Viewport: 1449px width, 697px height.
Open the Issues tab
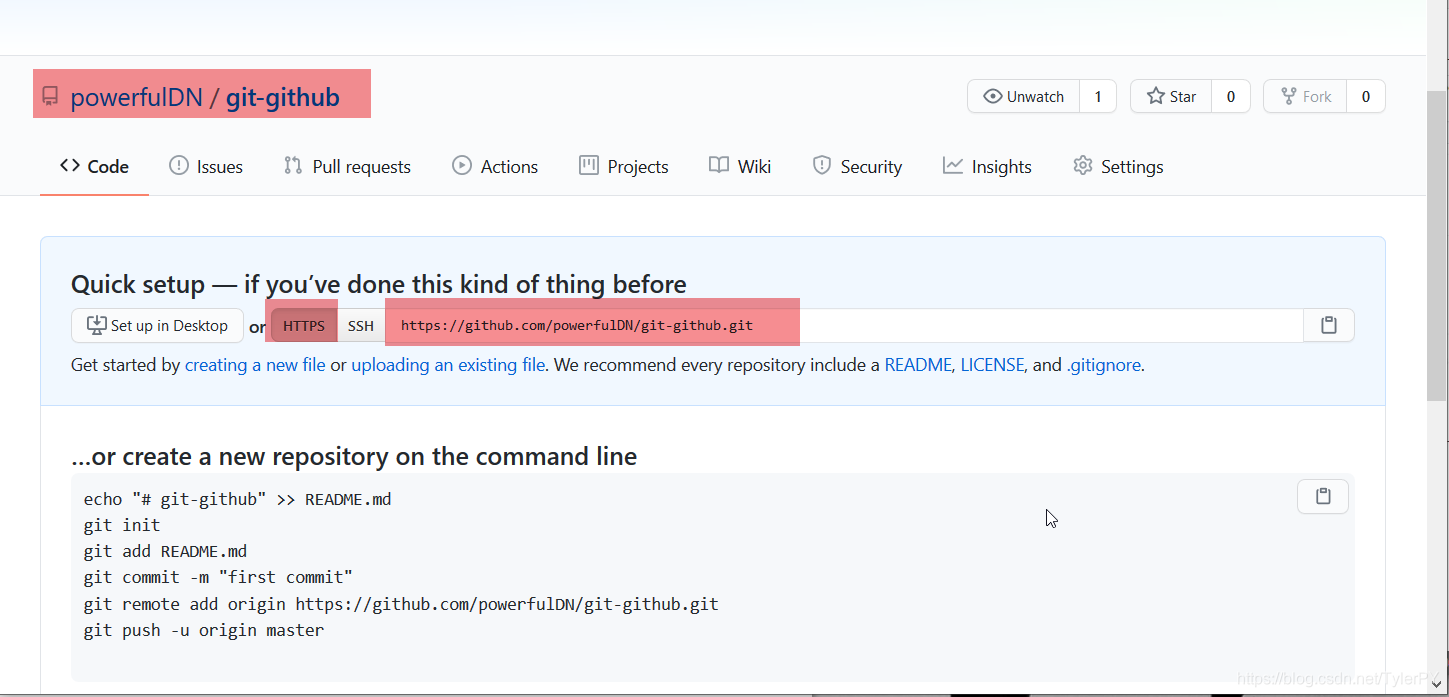[x=206, y=166]
